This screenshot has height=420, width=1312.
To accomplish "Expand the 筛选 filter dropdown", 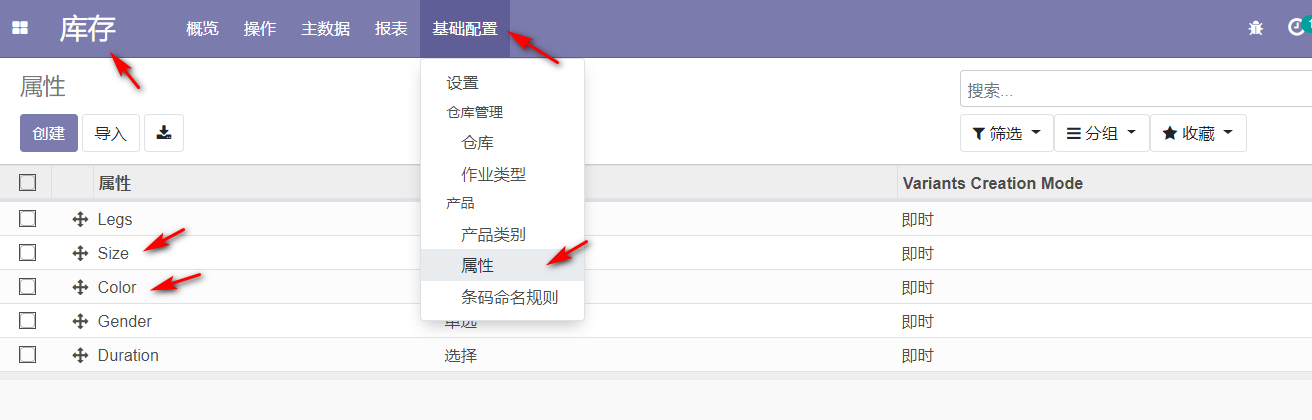I will tap(1006, 133).
